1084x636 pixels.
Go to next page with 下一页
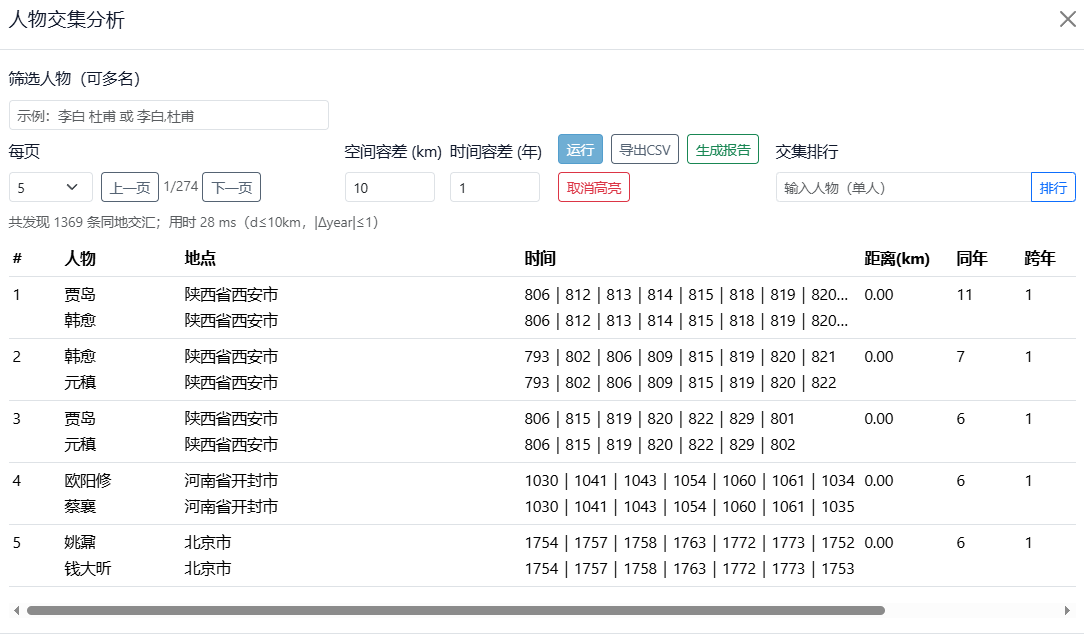(x=231, y=187)
